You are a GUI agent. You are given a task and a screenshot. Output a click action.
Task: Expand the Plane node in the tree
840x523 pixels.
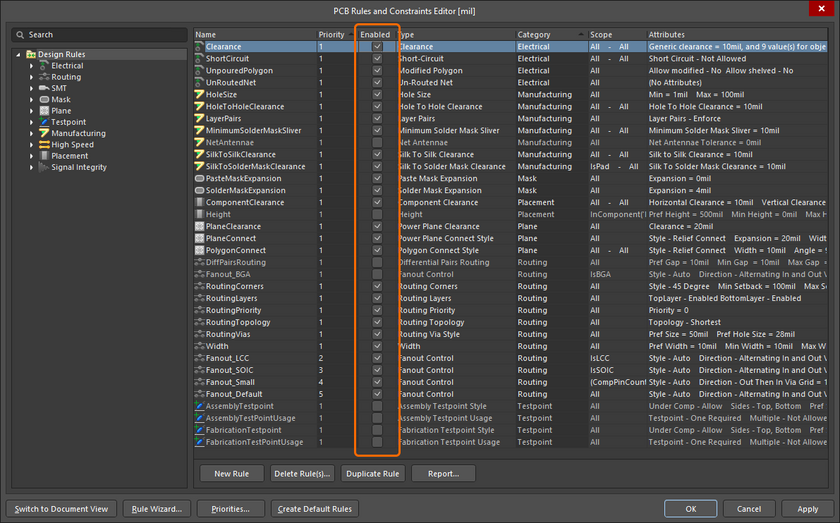click(32, 111)
